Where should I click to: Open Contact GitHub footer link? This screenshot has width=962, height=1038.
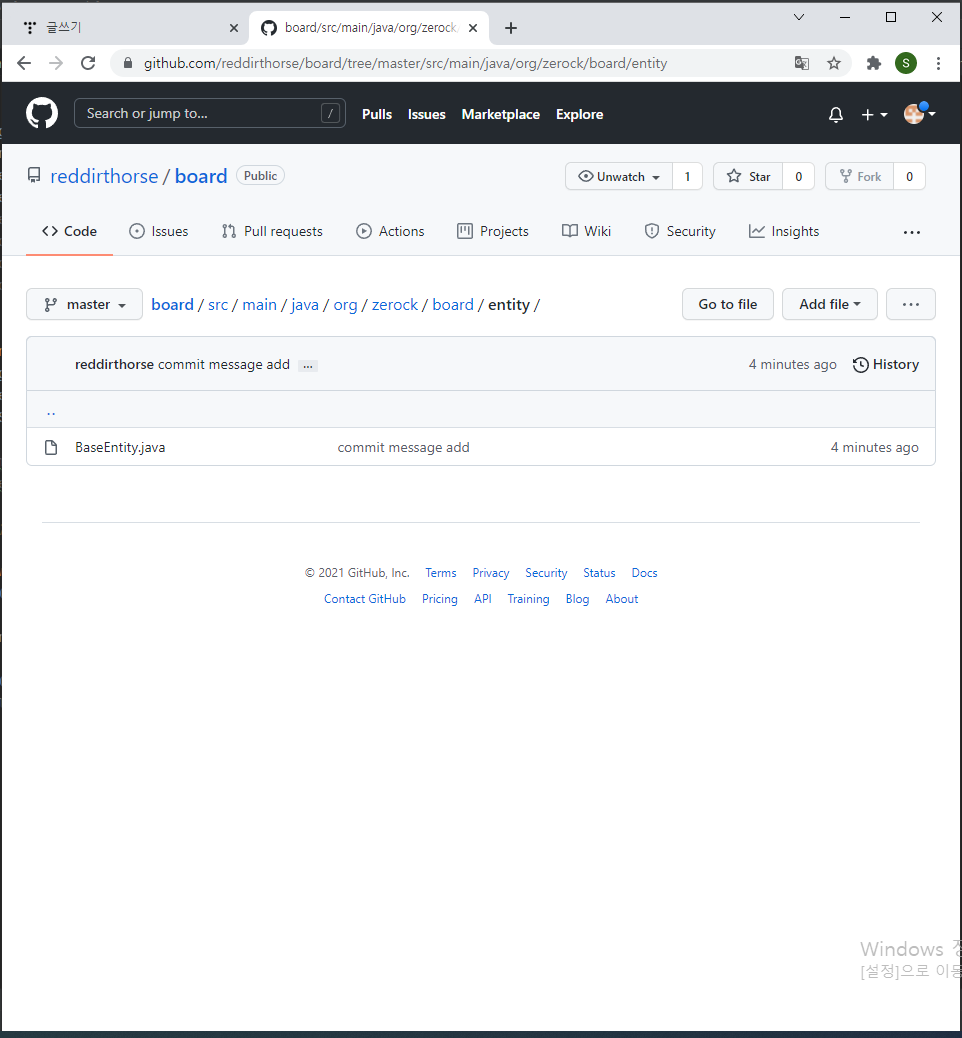tap(365, 598)
